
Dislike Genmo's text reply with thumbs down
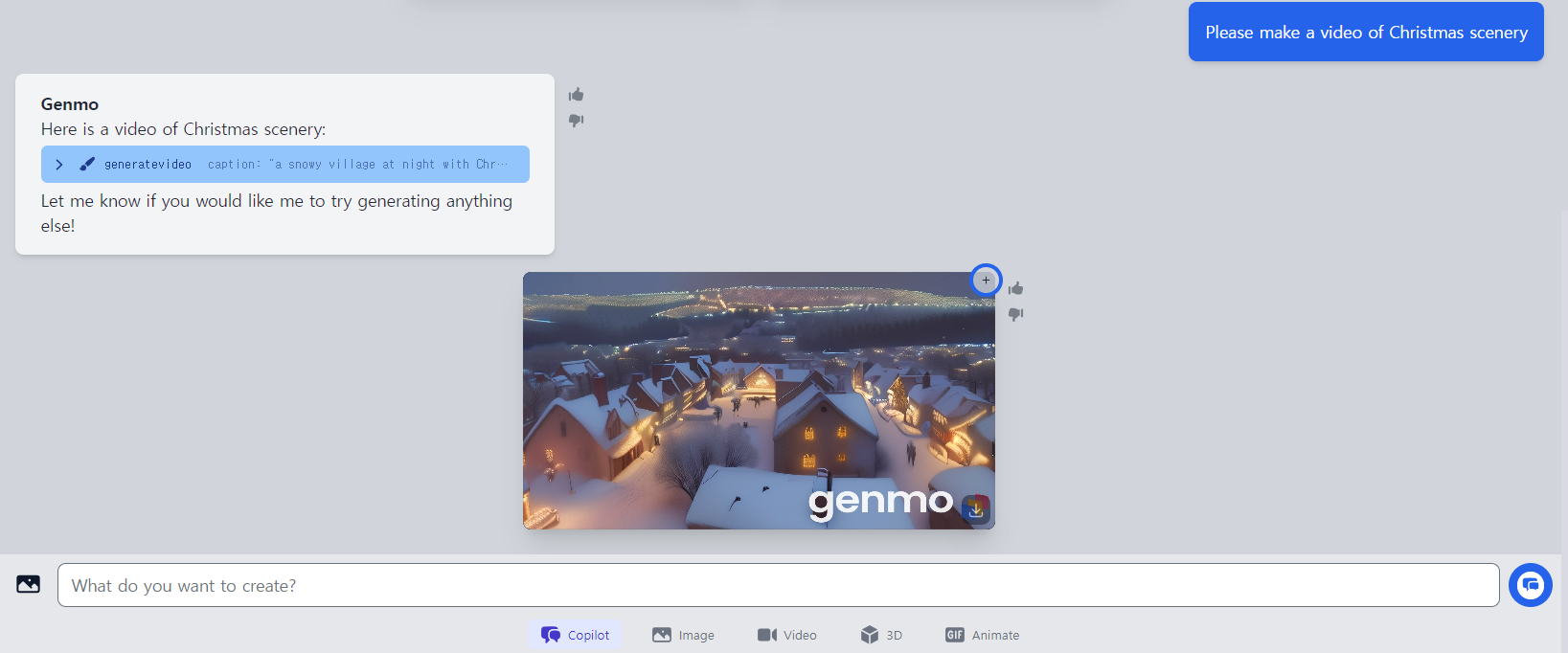click(x=576, y=120)
